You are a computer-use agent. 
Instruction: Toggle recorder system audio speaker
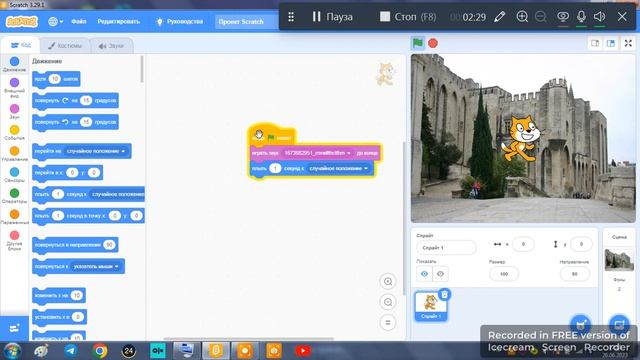point(599,17)
